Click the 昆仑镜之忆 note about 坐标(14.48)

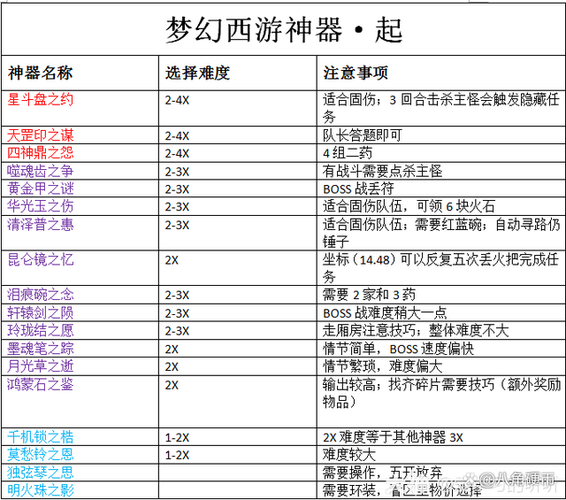[x=441, y=268]
